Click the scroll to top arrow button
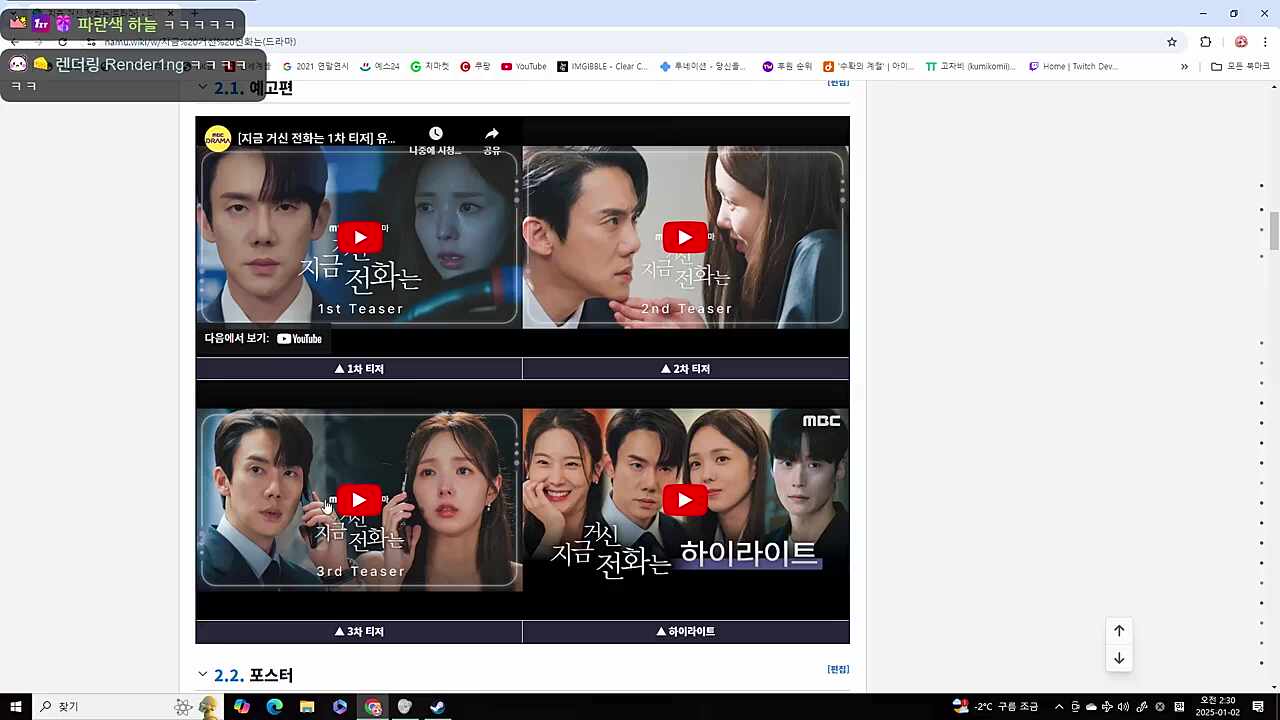This screenshot has height=720, width=1280. 1119,631
